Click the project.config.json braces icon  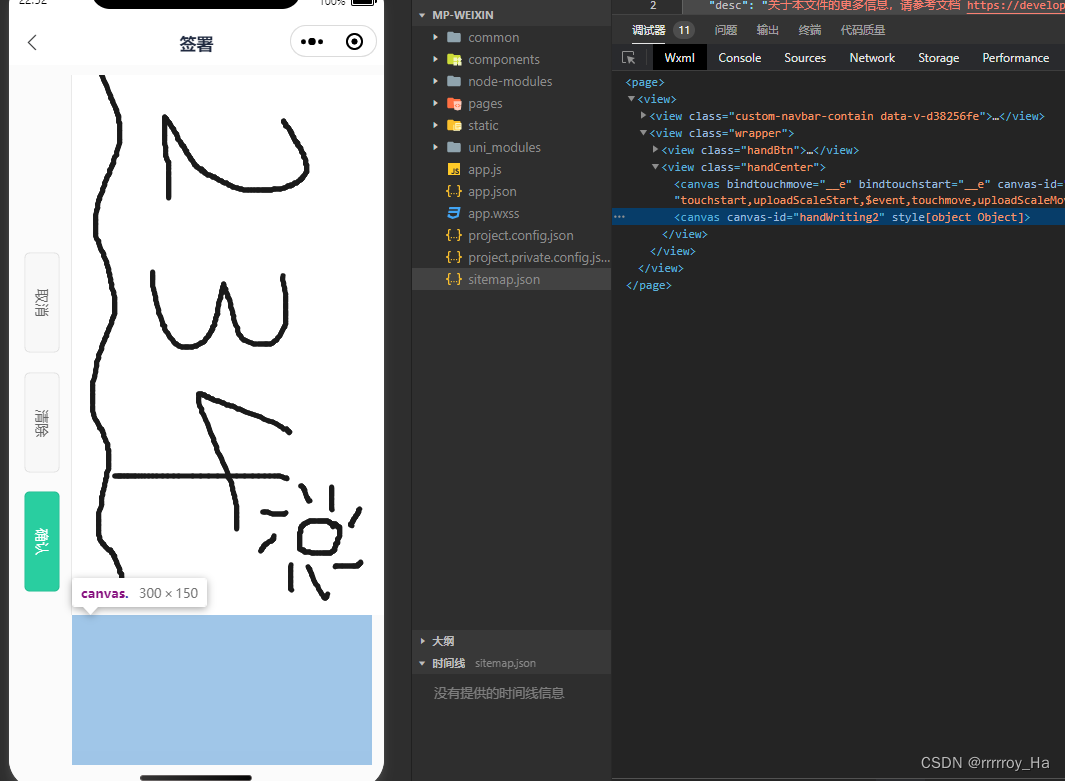click(454, 236)
